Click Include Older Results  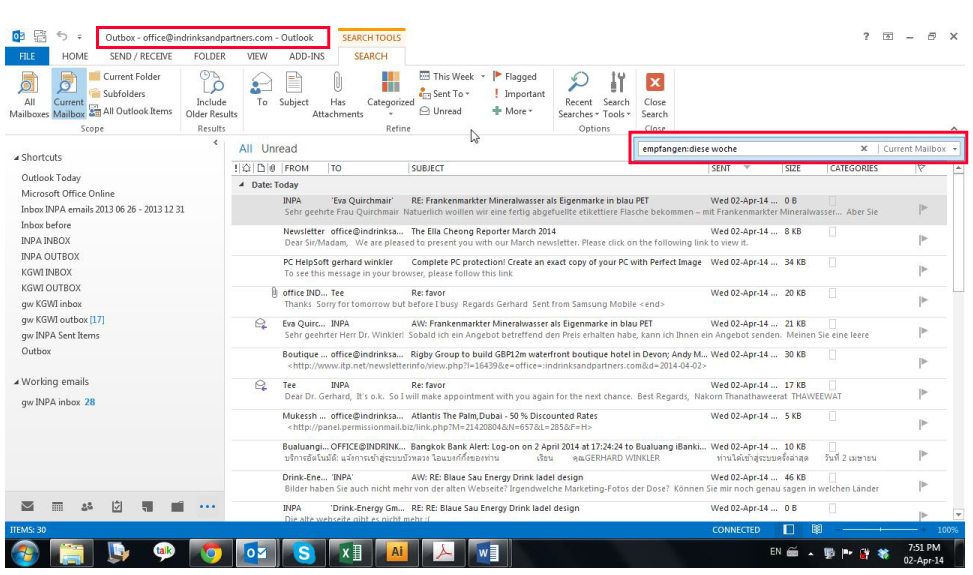tap(211, 94)
